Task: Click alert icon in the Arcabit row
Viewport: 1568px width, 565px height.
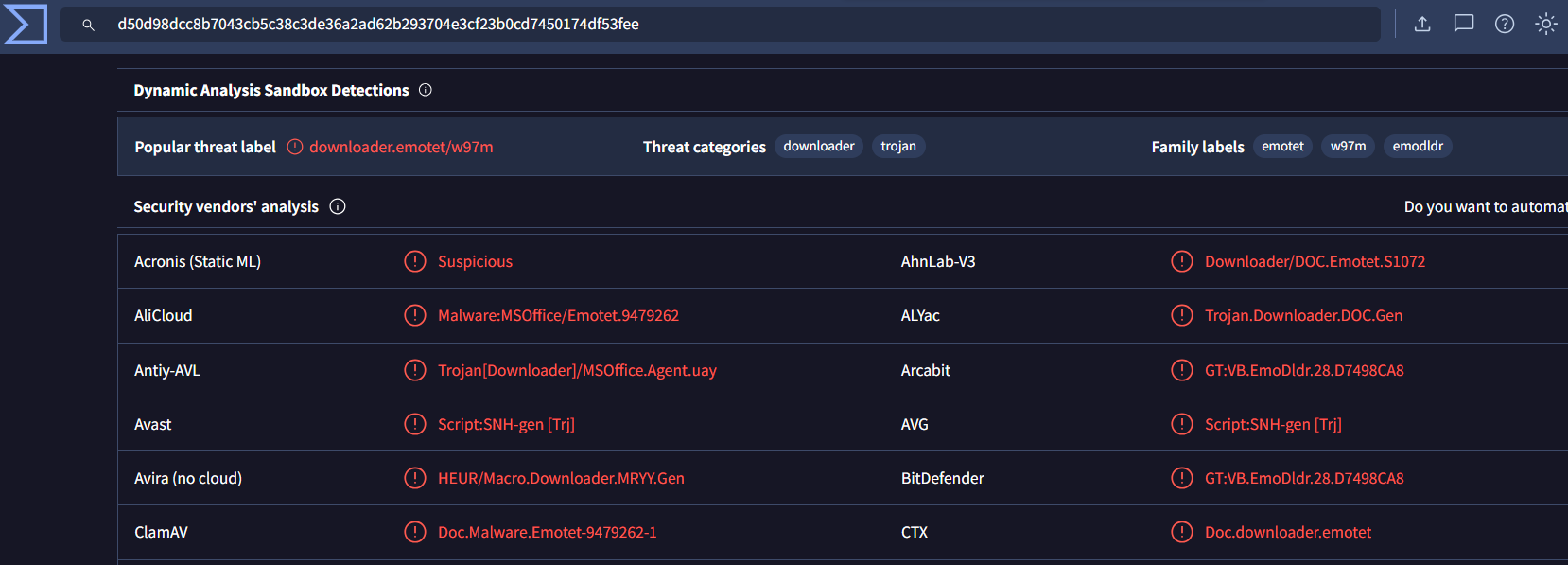Action: pos(1182,370)
